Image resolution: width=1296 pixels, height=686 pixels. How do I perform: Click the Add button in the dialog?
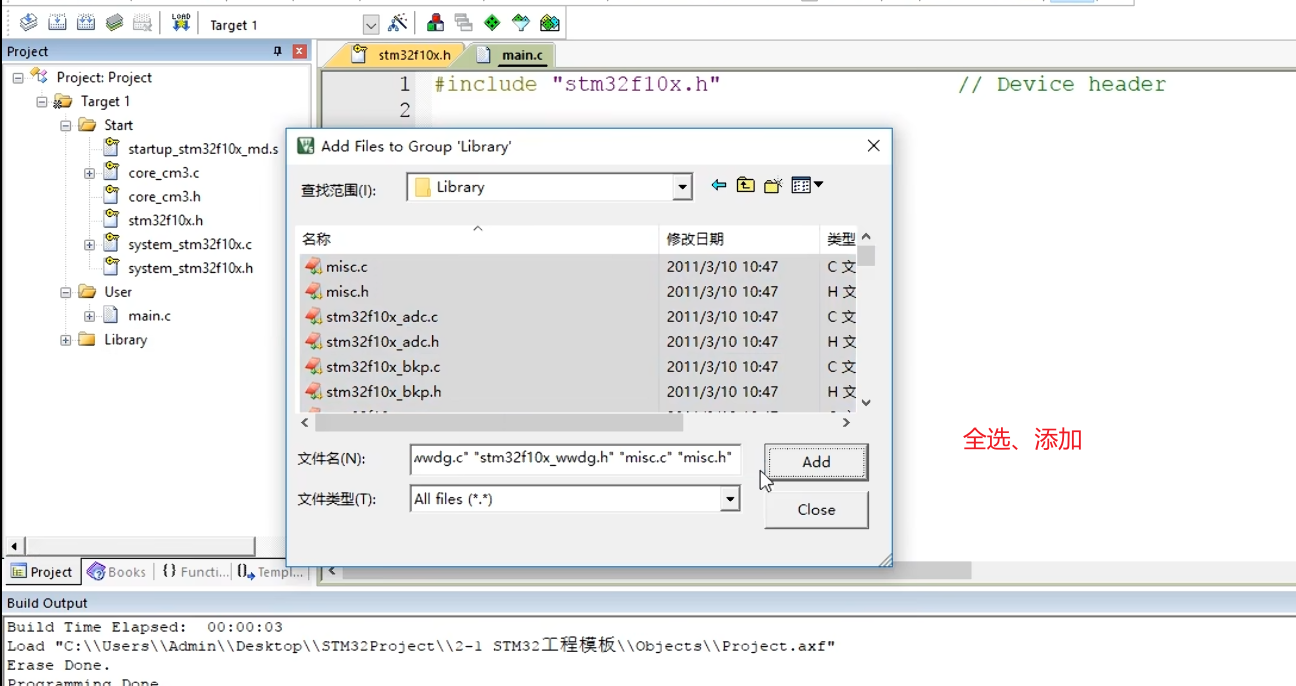pyautogui.click(x=816, y=461)
